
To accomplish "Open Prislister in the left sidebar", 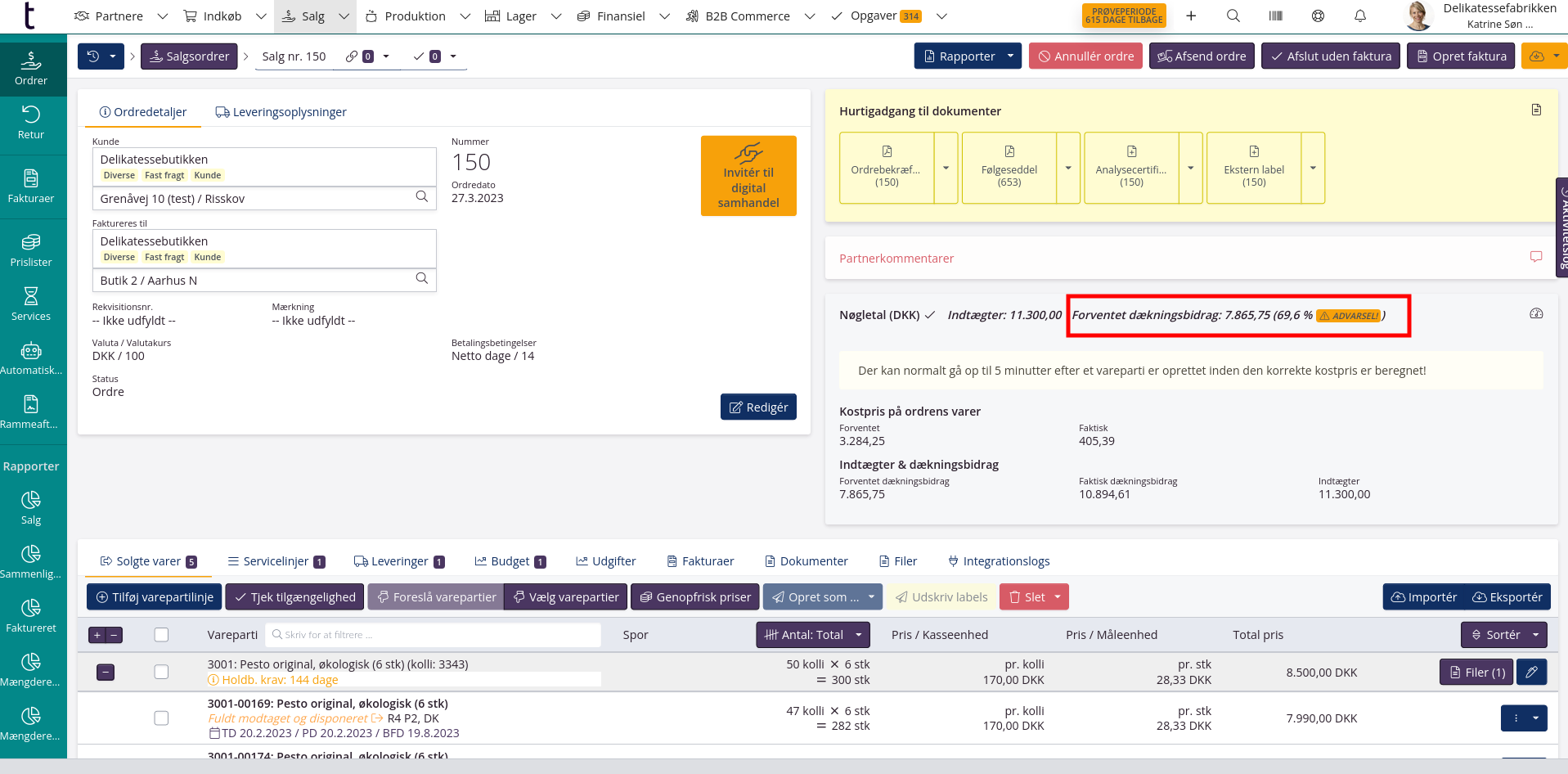I will coord(31,250).
